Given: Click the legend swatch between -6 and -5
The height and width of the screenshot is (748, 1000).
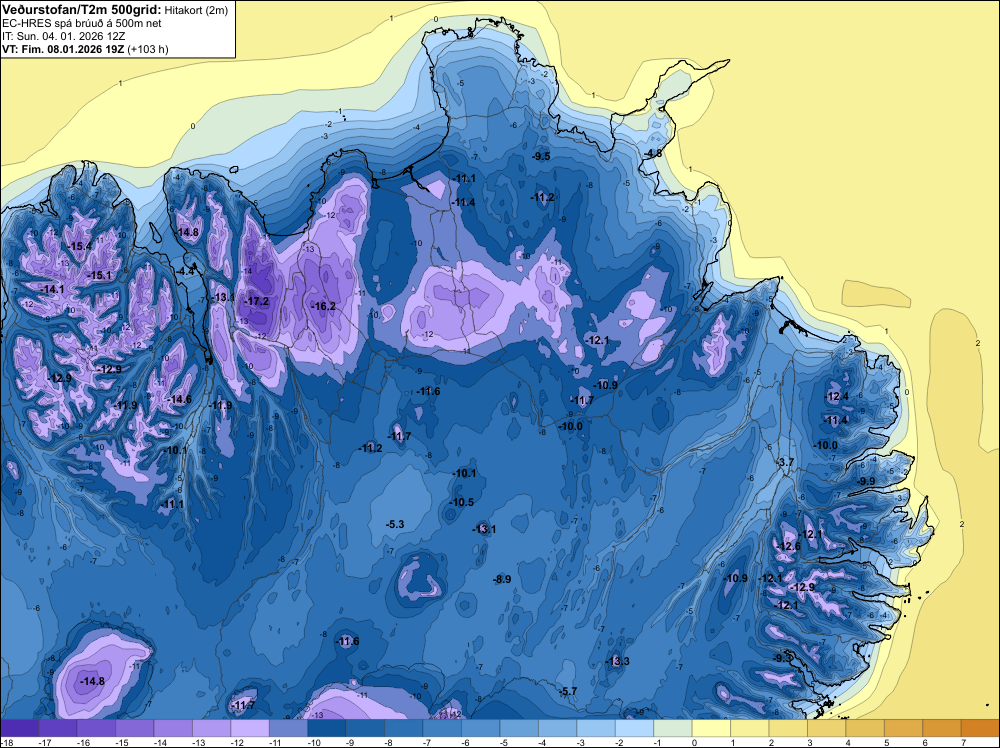Looking at the screenshot, I should (x=481, y=728).
